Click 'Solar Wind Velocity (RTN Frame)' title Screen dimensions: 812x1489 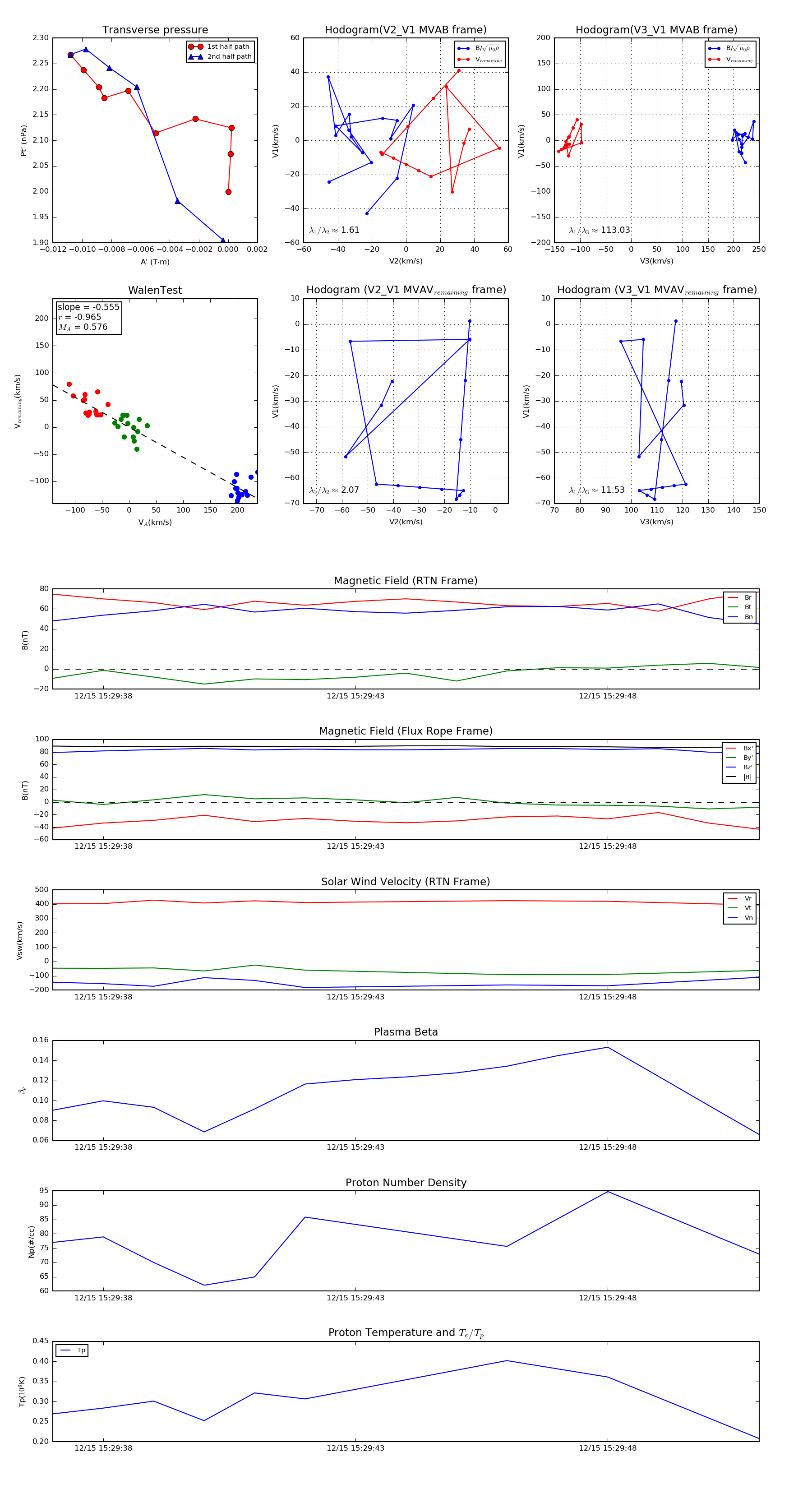pyautogui.click(x=406, y=882)
